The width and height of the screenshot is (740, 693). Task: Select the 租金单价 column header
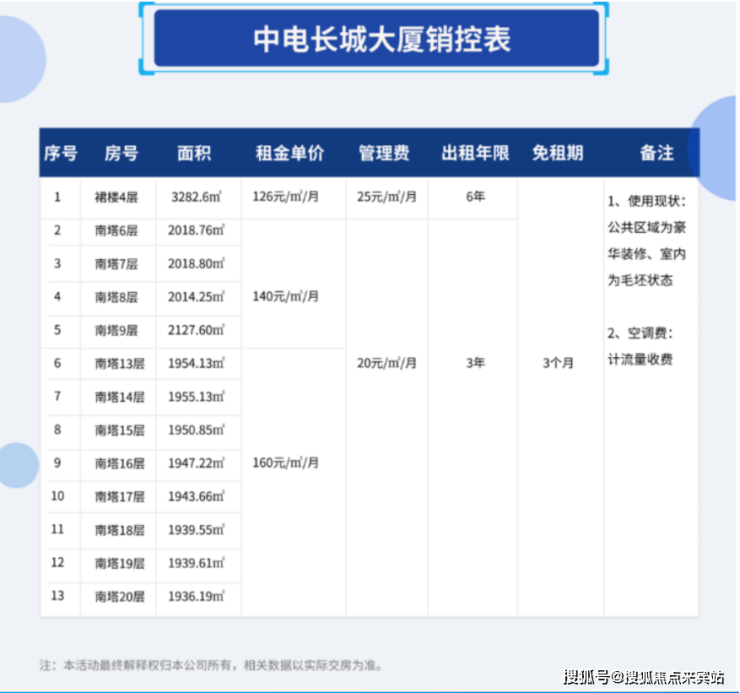[290, 153]
